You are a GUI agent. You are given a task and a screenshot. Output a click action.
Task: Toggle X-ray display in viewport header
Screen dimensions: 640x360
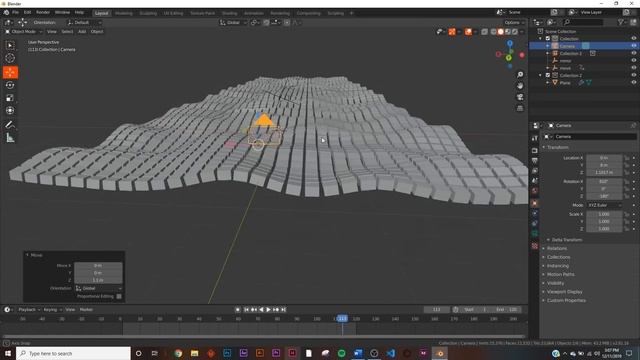[484, 31]
